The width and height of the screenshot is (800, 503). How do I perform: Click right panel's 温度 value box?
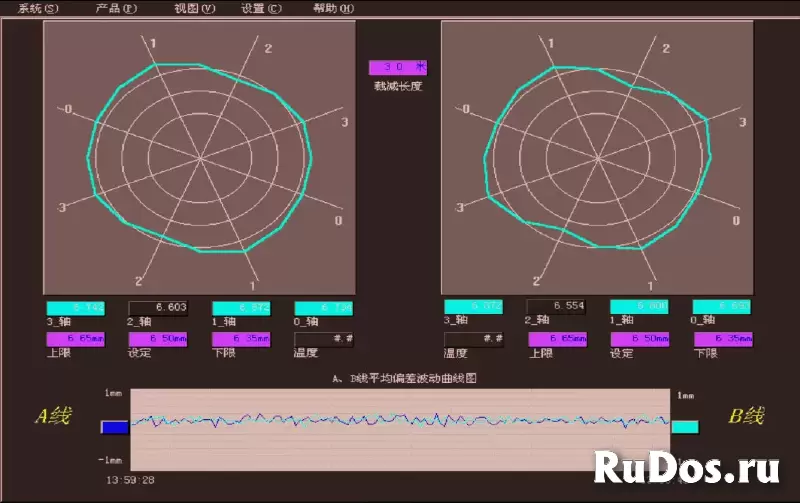tap(472, 339)
